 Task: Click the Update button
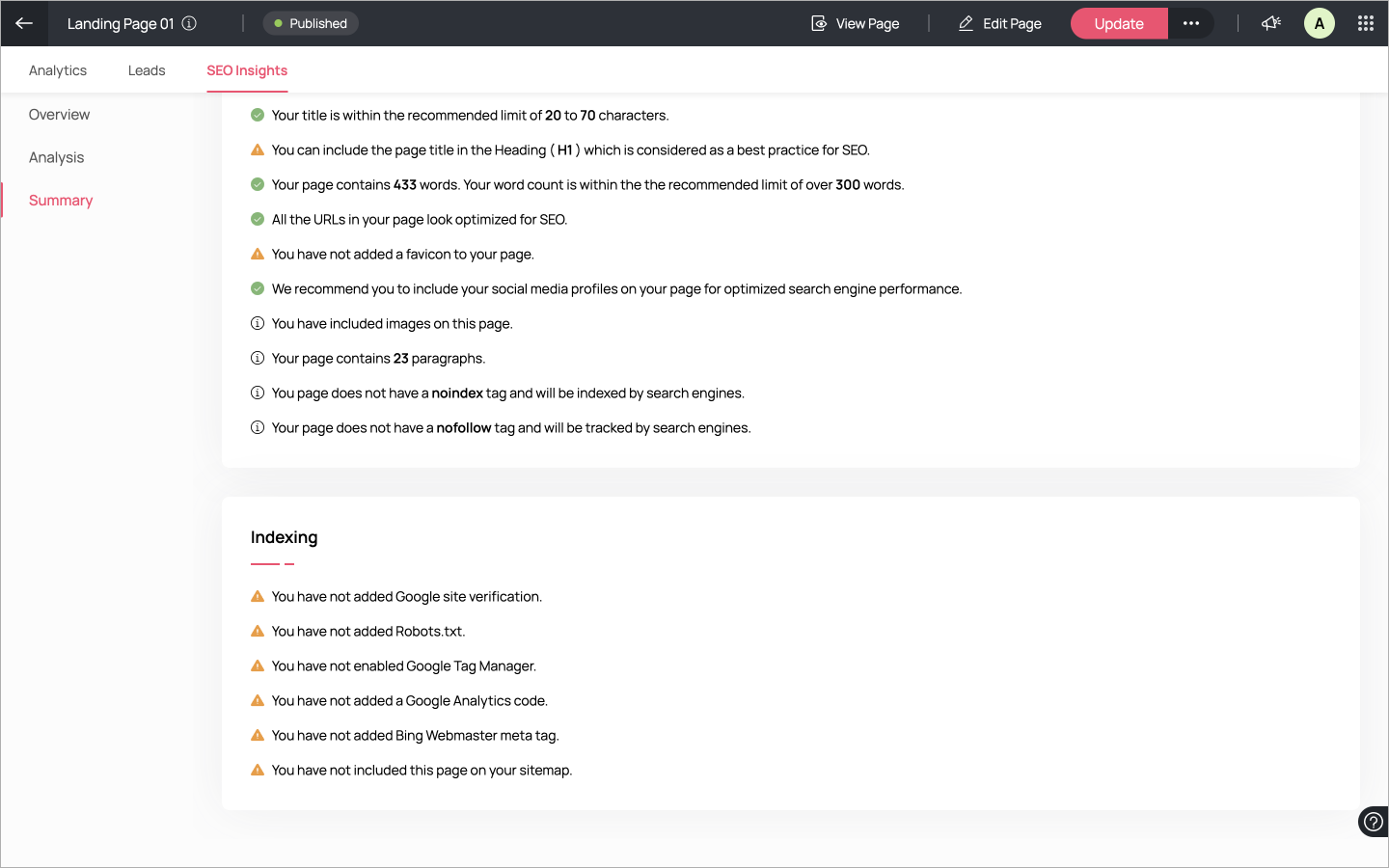click(1119, 23)
